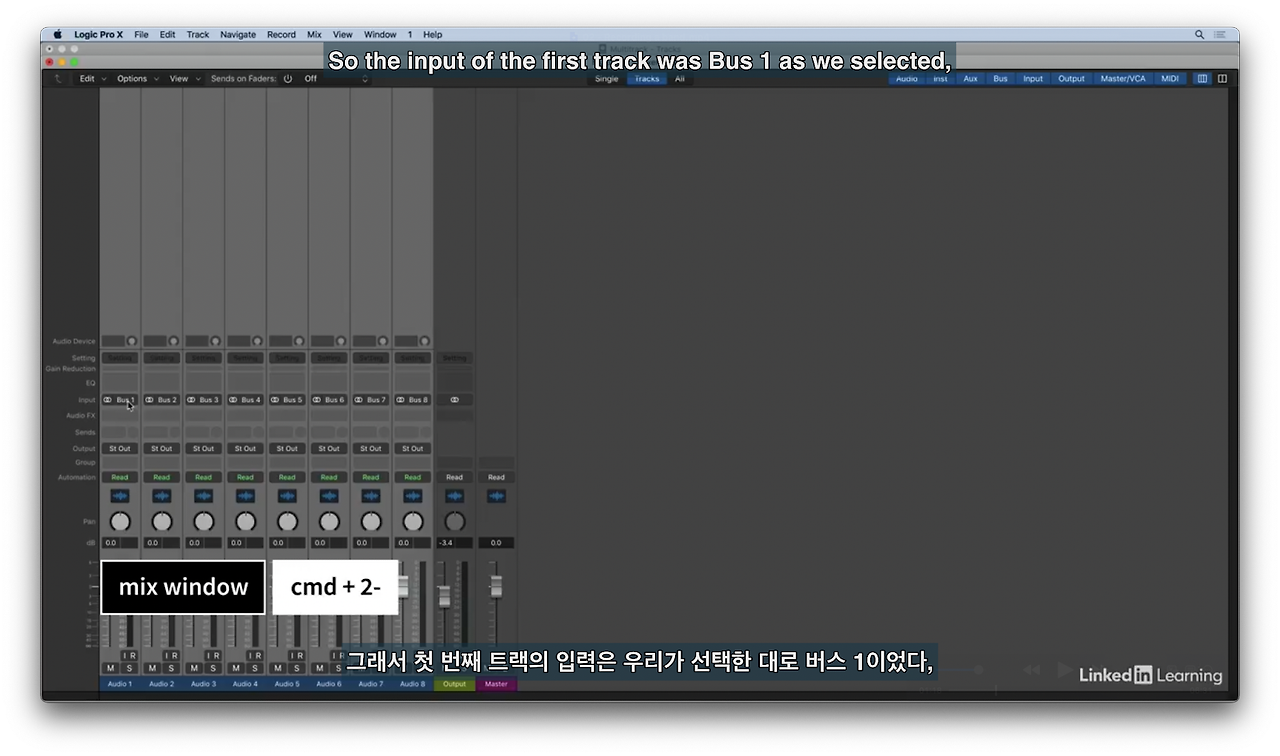Click stereo format icon beside Bus 5
The width and height of the screenshot is (1280, 756).
point(275,400)
